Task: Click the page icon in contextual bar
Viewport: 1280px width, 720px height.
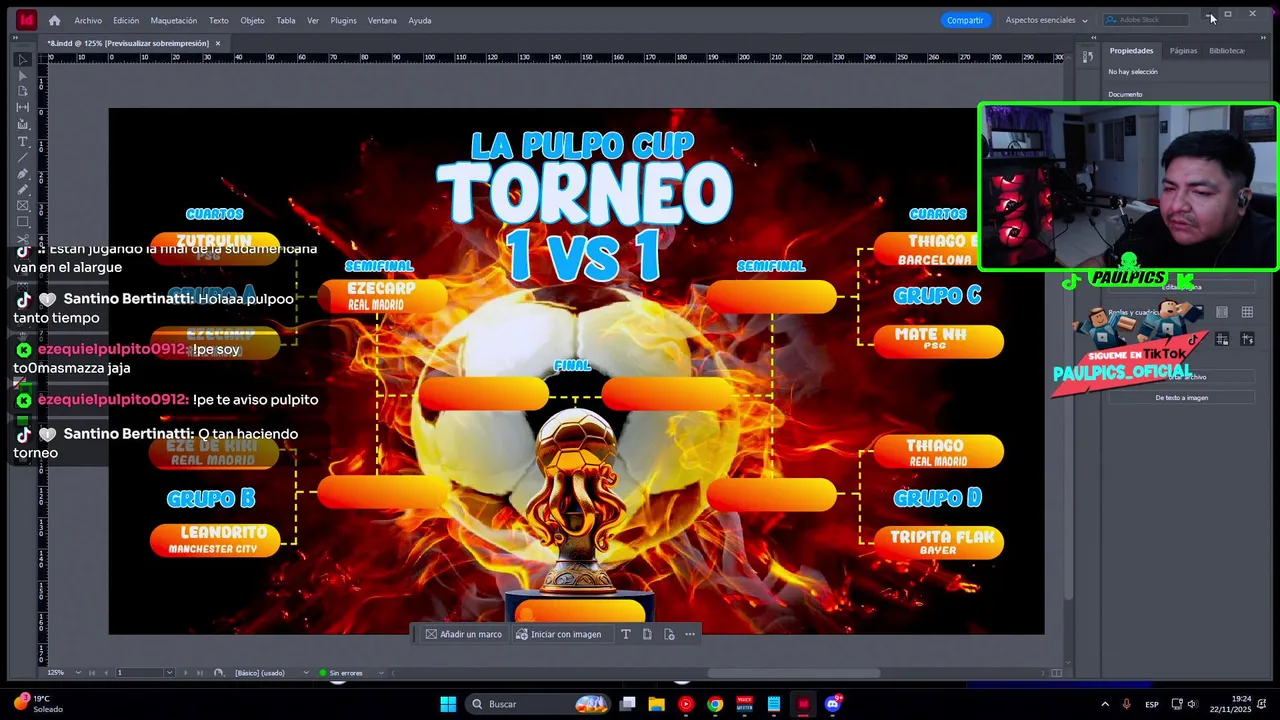Action: [x=647, y=634]
